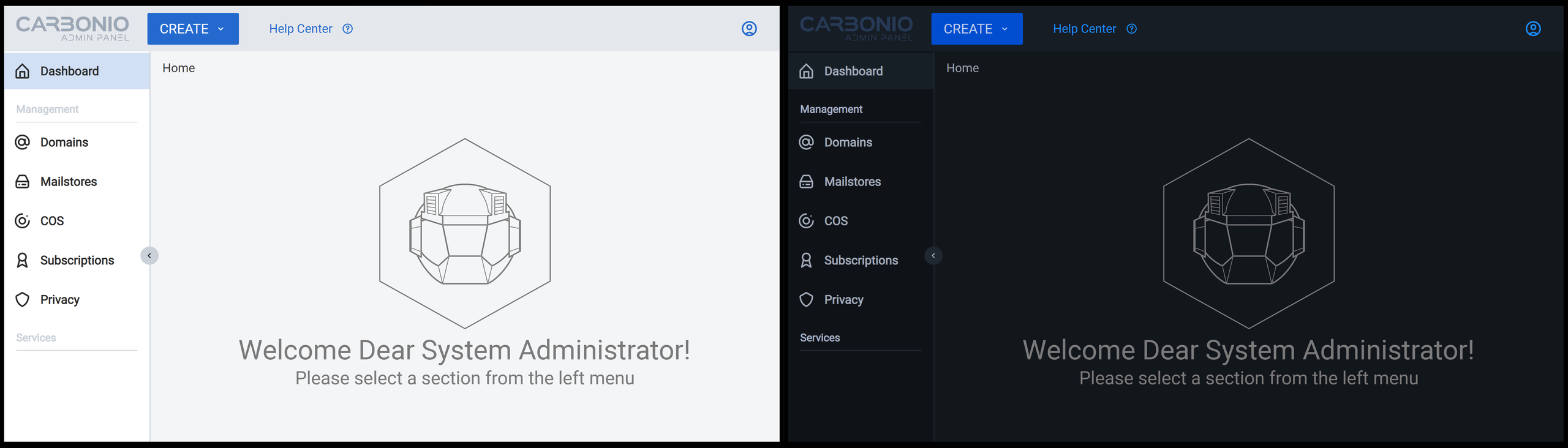Click the Subscriptions badge icon in dark sidebar
Screen dimensions: 1568x448
(806, 261)
